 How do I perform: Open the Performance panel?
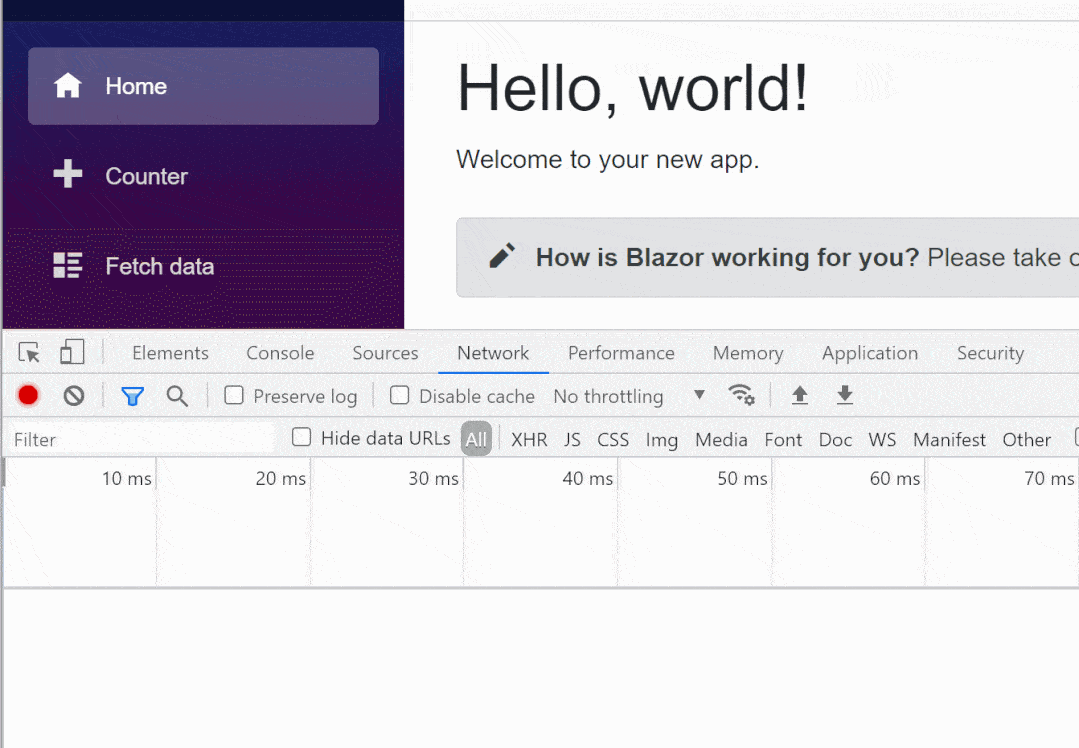coord(621,353)
